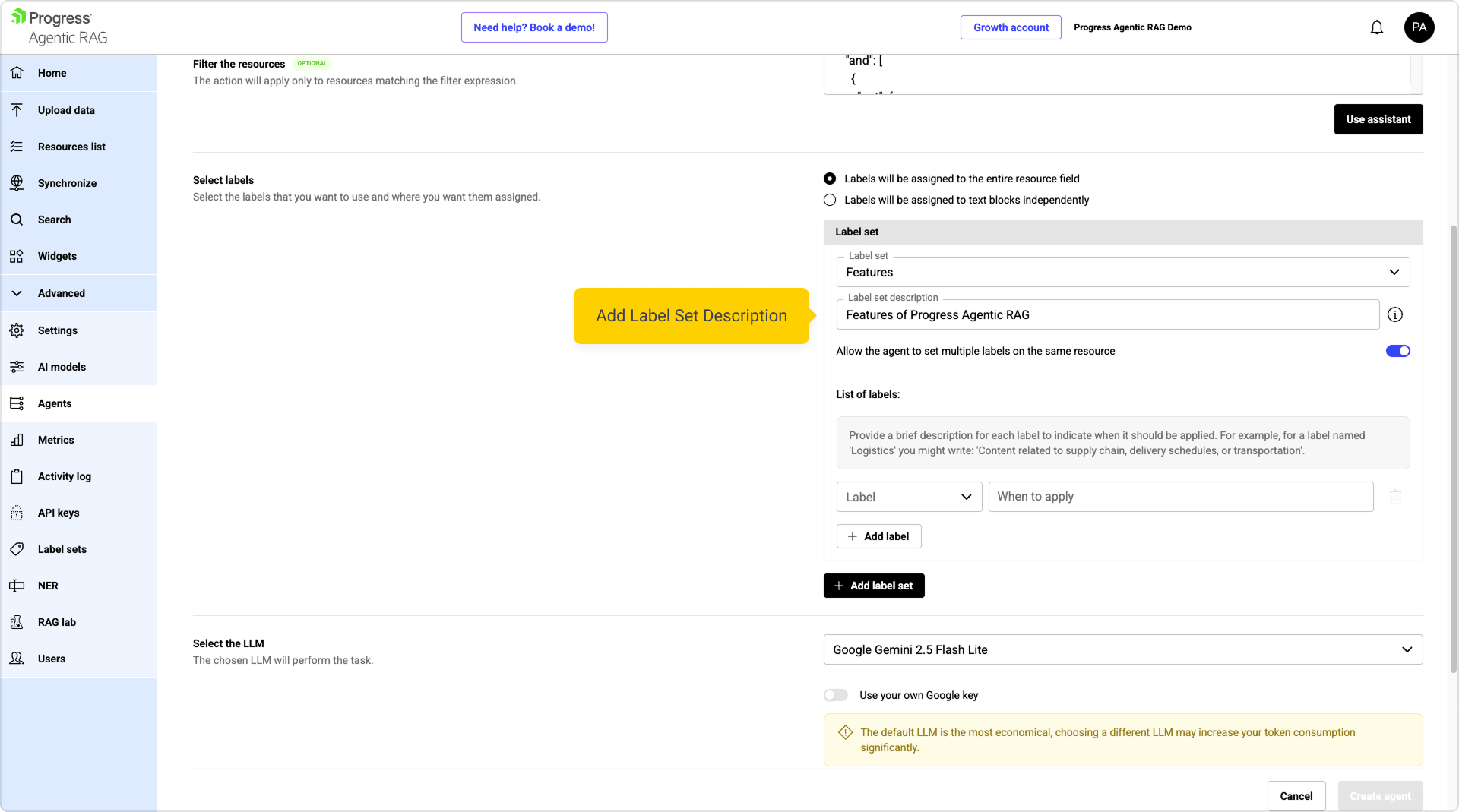Click the page's vertical scrollbar
Viewport: 1459px width, 812px height.
[x=1453, y=448]
